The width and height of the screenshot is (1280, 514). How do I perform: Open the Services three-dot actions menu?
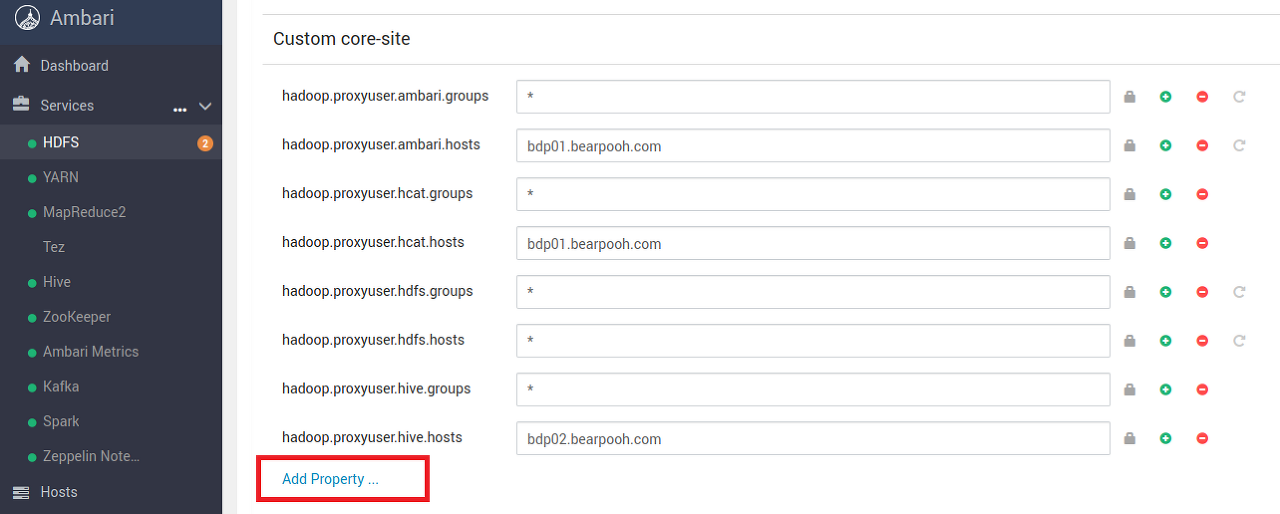(180, 108)
